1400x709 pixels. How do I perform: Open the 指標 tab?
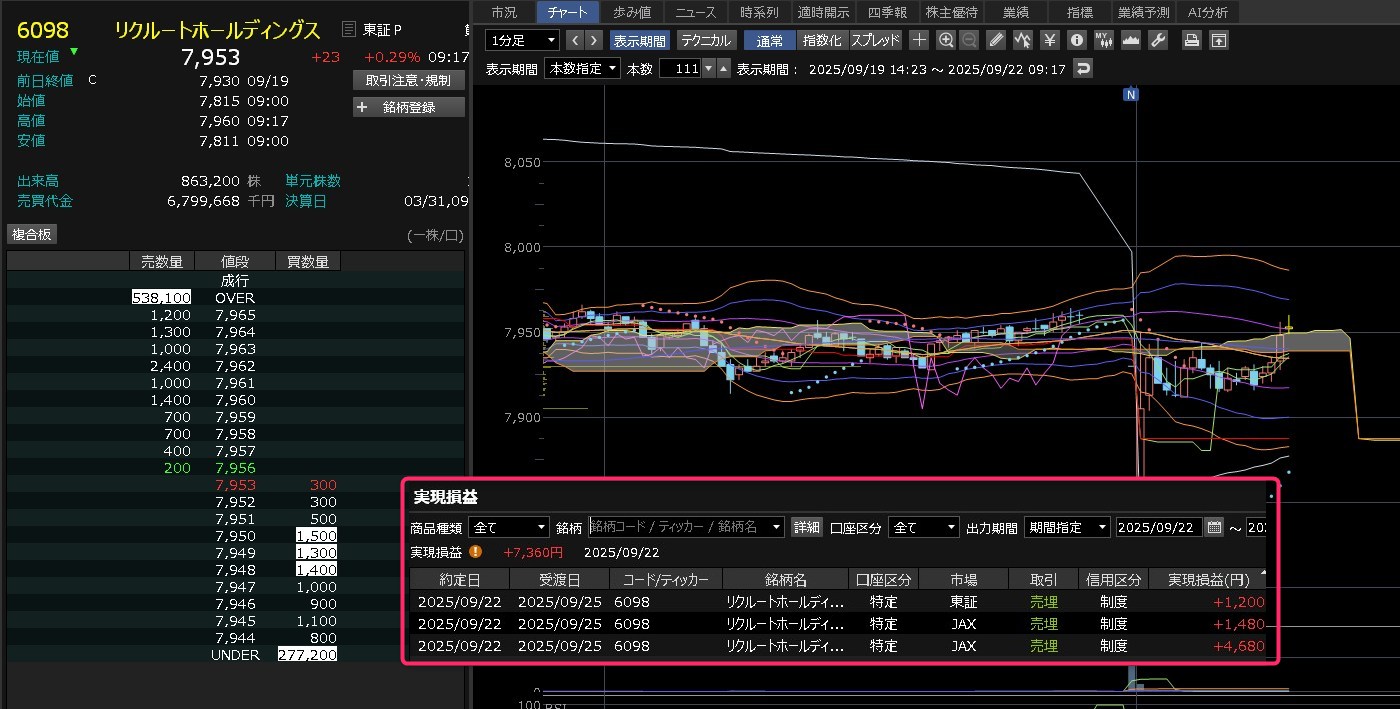coord(1080,12)
